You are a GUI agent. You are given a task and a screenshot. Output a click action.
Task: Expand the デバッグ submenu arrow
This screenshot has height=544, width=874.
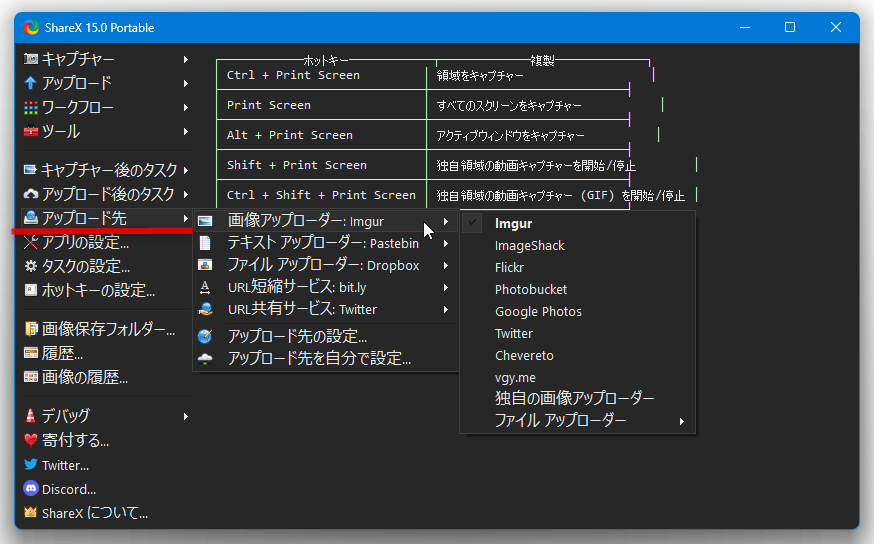pyautogui.click(x=186, y=416)
